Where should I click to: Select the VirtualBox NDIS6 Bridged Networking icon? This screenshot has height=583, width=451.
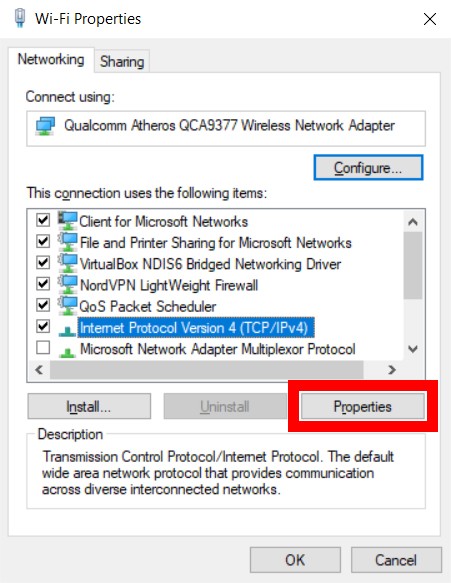pyautogui.click(x=68, y=264)
